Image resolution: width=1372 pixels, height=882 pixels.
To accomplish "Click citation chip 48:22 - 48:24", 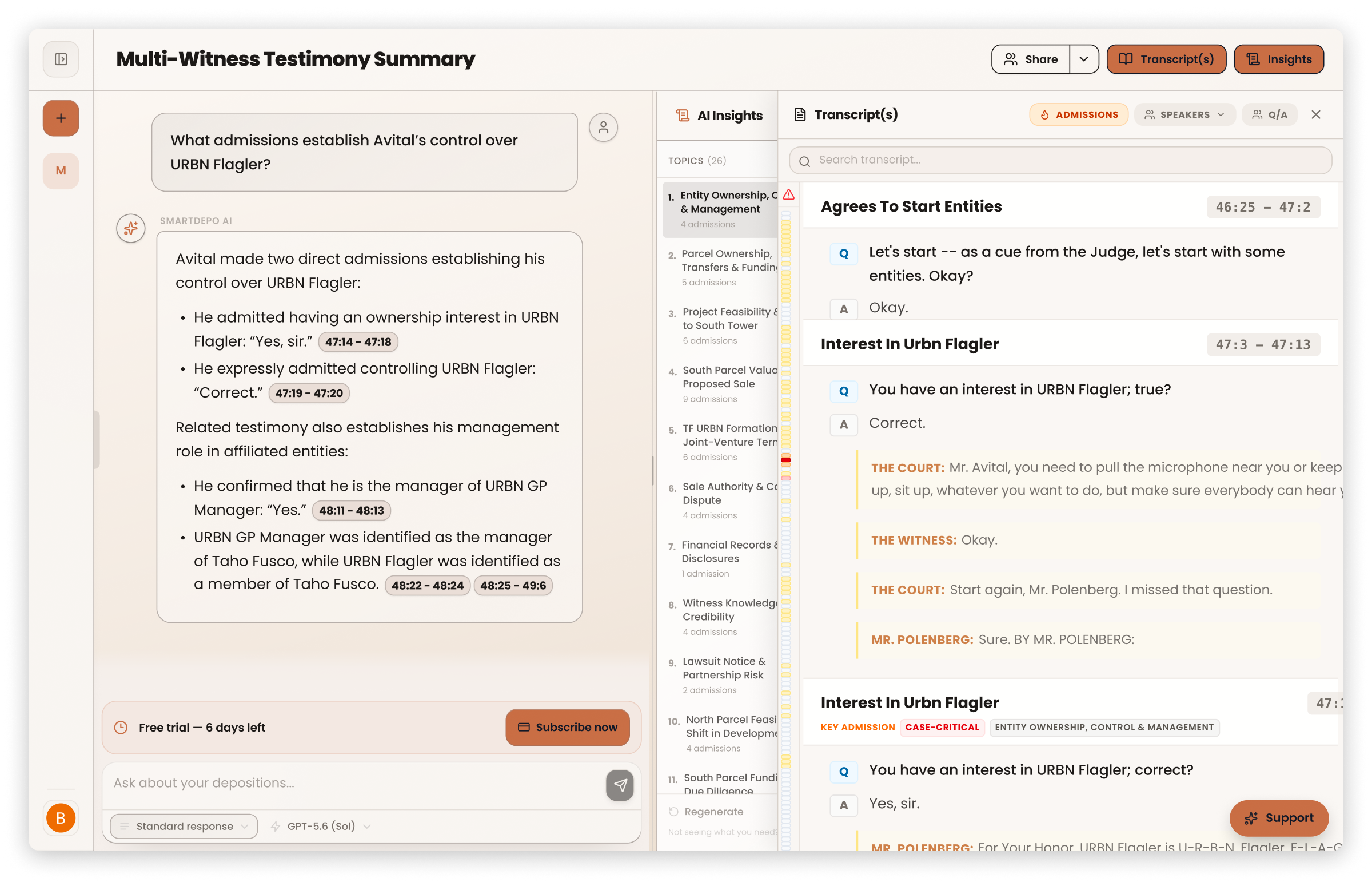I will (x=427, y=585).
